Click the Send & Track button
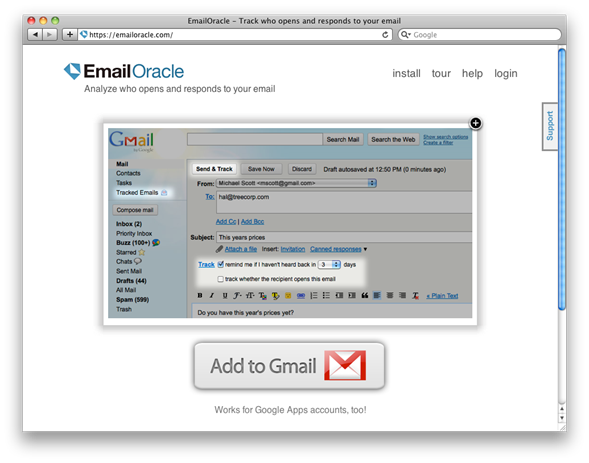The width and height of the screenshot is (589, 463). click(214, 169)
